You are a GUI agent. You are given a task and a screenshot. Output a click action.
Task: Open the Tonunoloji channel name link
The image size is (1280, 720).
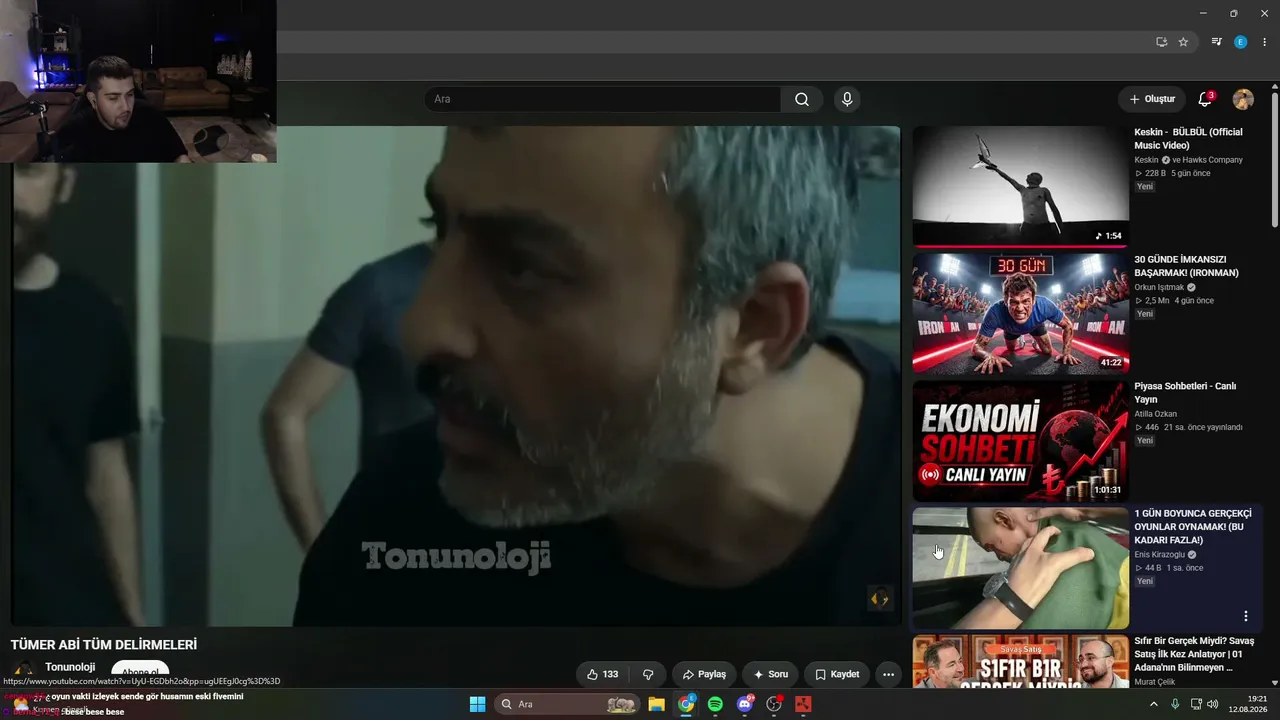pyautogui.click(x=70, y=667)
